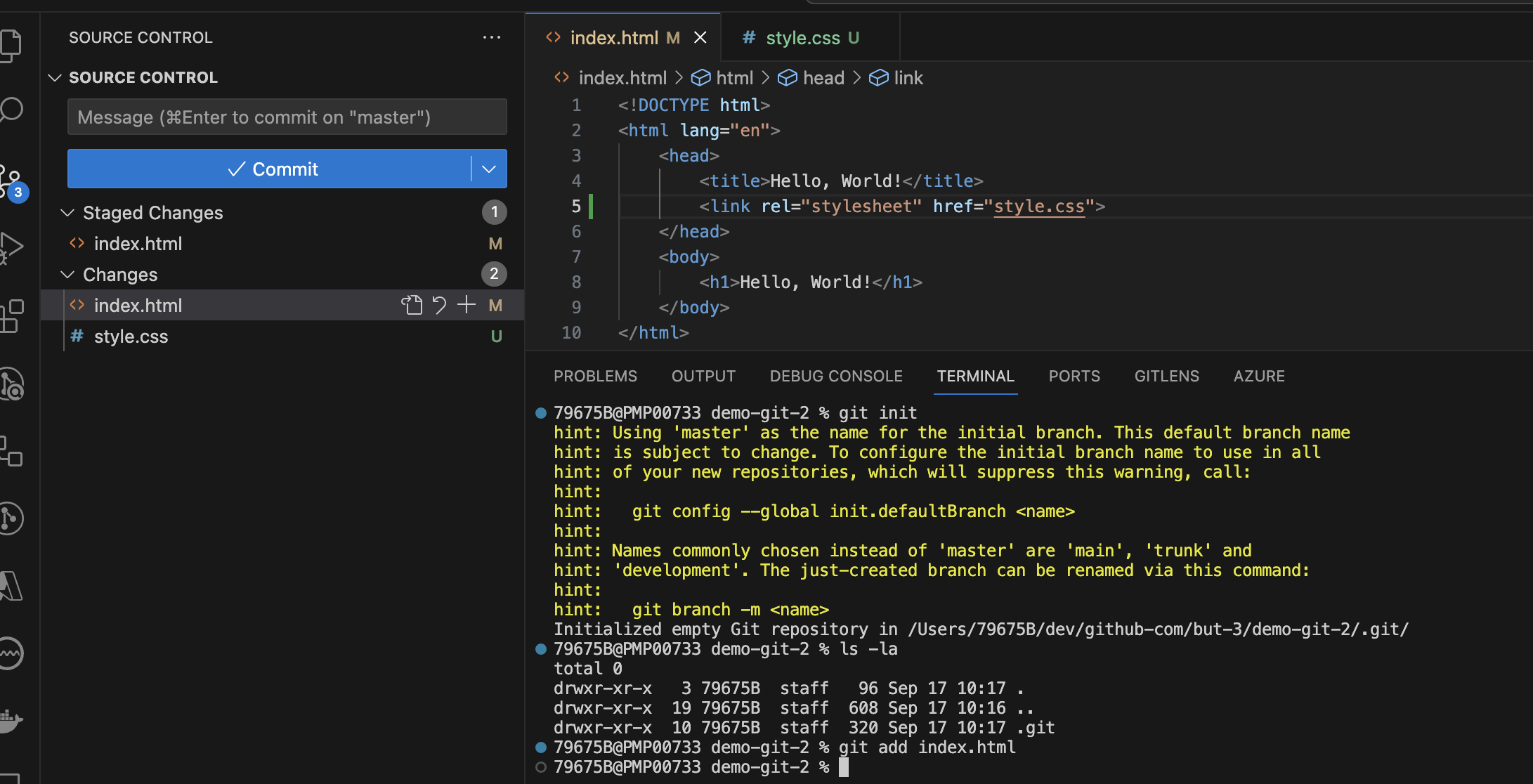This screenshot has width=1533, height=784.
Task: Click the U status of style.css
Action: [496, 337]
